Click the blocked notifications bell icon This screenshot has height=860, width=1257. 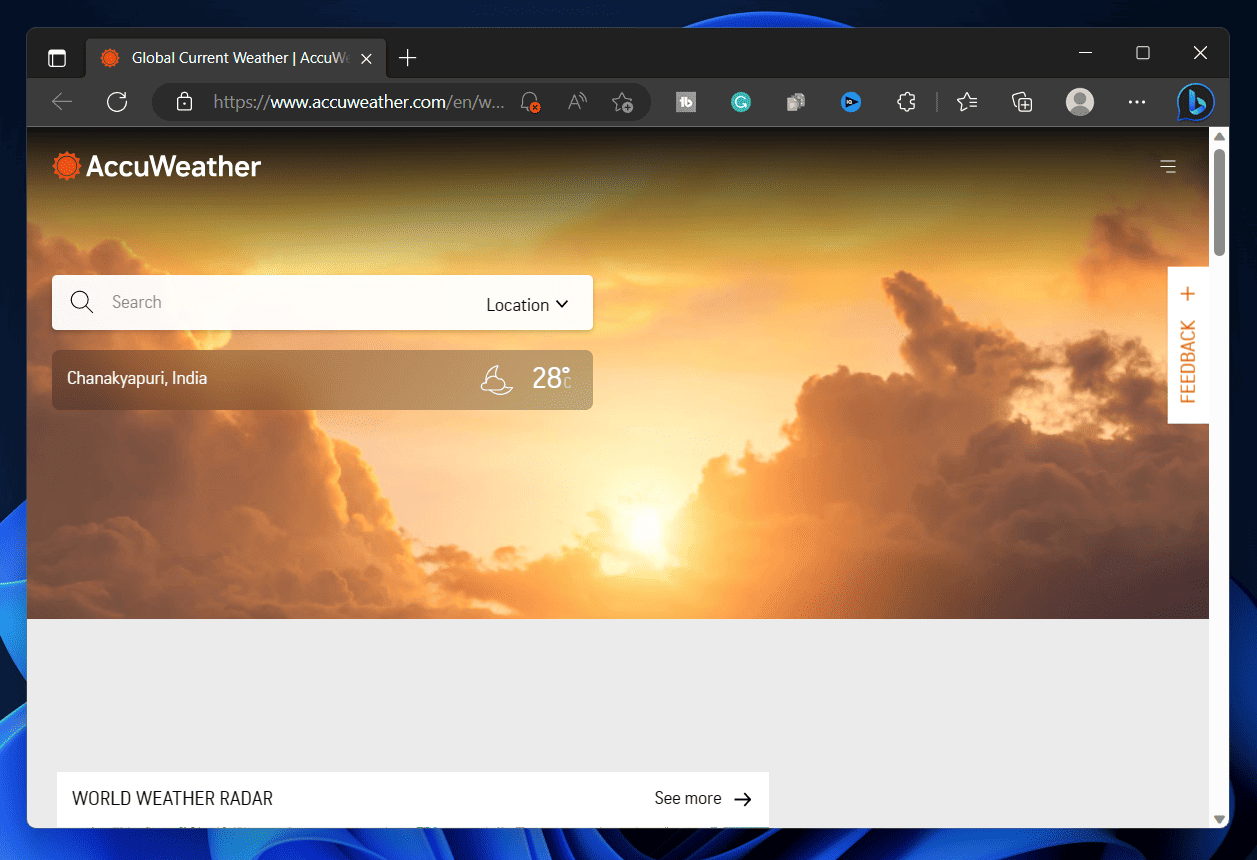click(530, 102)
